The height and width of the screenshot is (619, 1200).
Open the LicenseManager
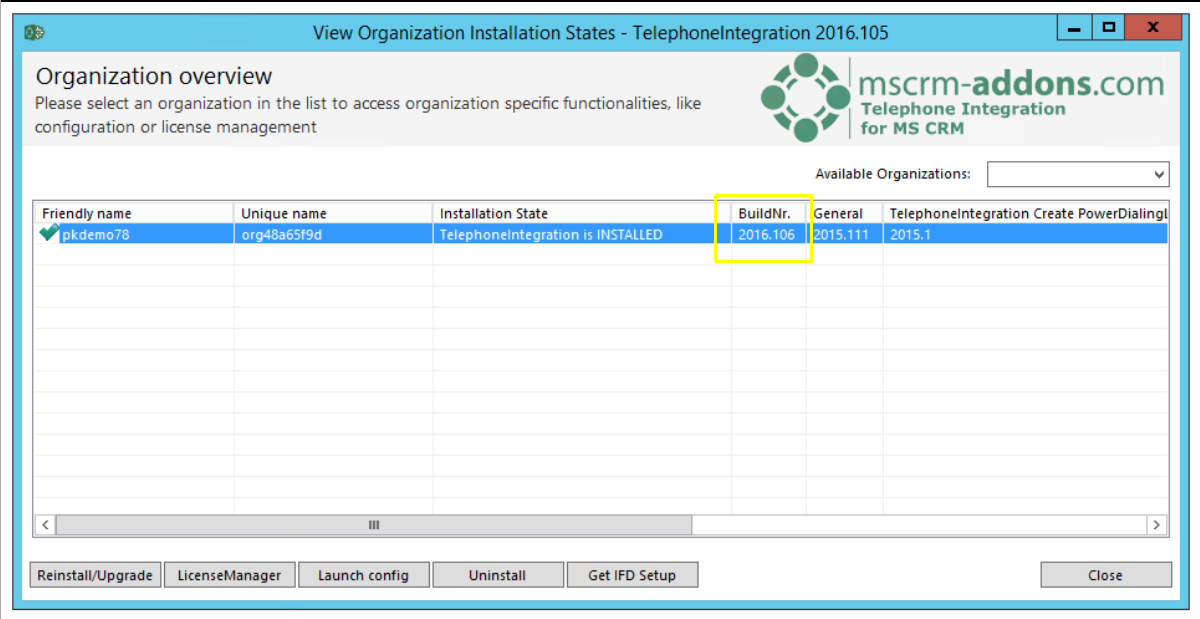click(230, 575)
